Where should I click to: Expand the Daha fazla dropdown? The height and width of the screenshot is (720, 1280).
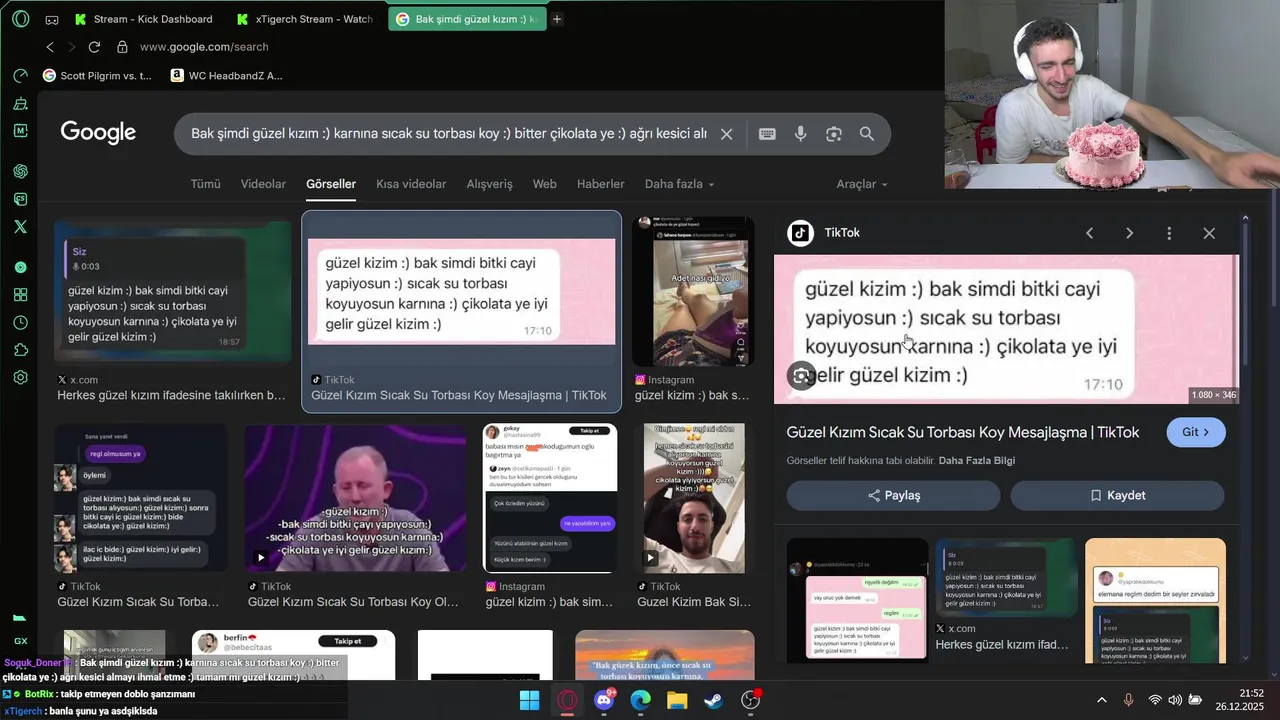pyautogui.click(x=680, y=184)
